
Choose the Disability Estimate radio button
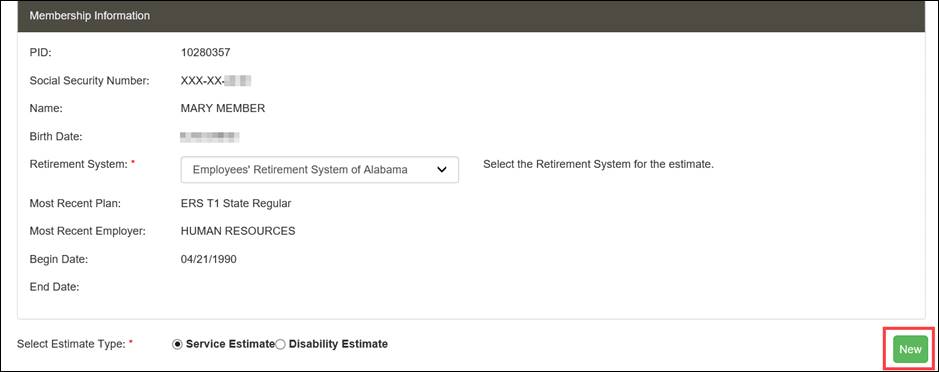click(x=280, y=344)
